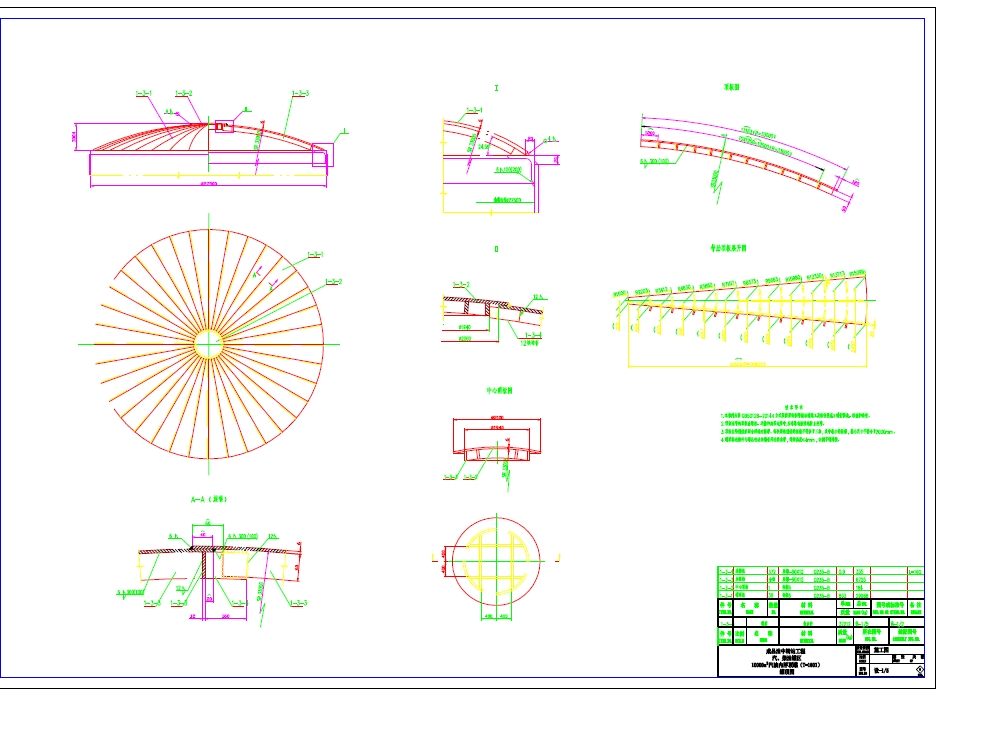Click the 'A-A' section title
Viewport: 992px width, 734px height.
[209, 499]
